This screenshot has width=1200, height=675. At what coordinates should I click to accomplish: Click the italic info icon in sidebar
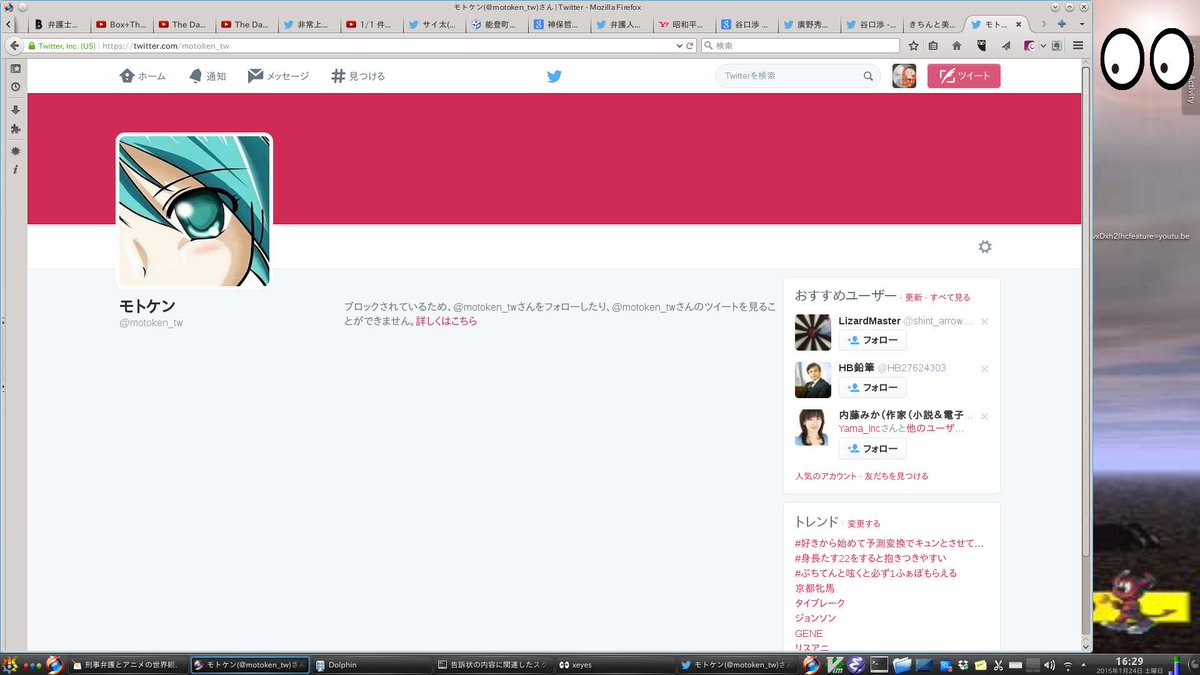click(x=15, y=170)
